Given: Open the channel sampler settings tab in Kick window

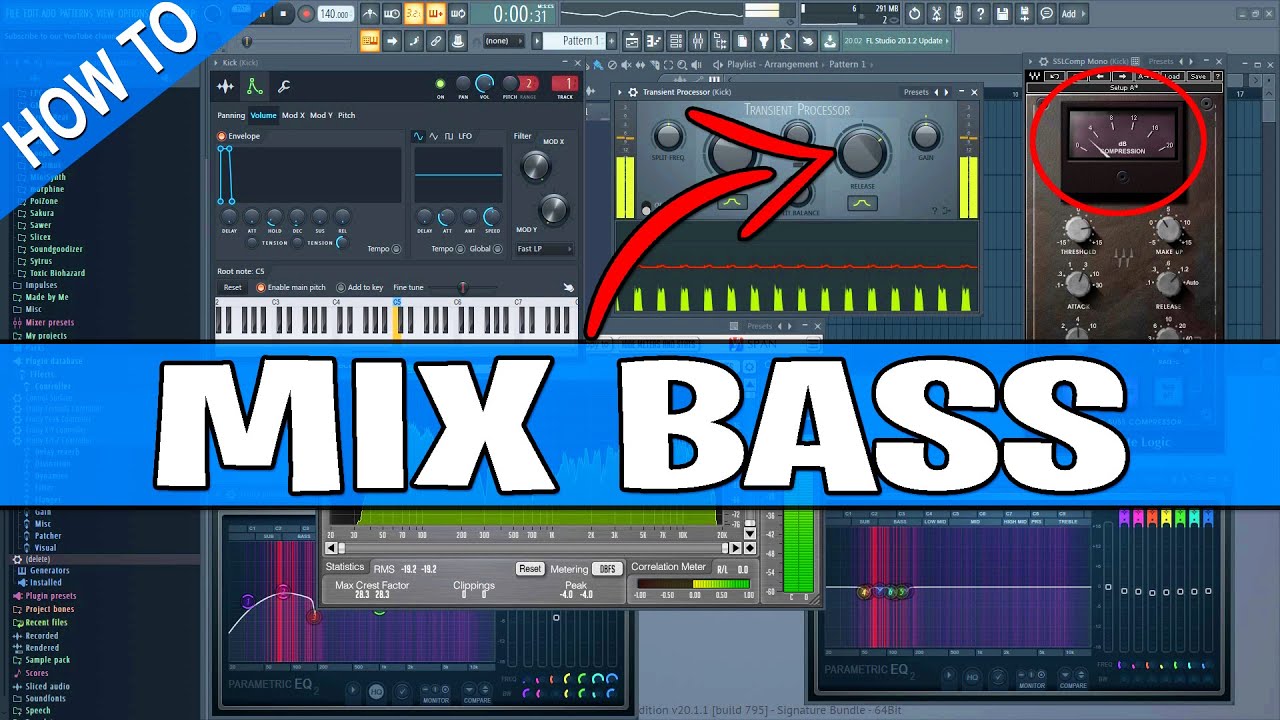Looking at the screenshot, I should click(x=226, y=87).
